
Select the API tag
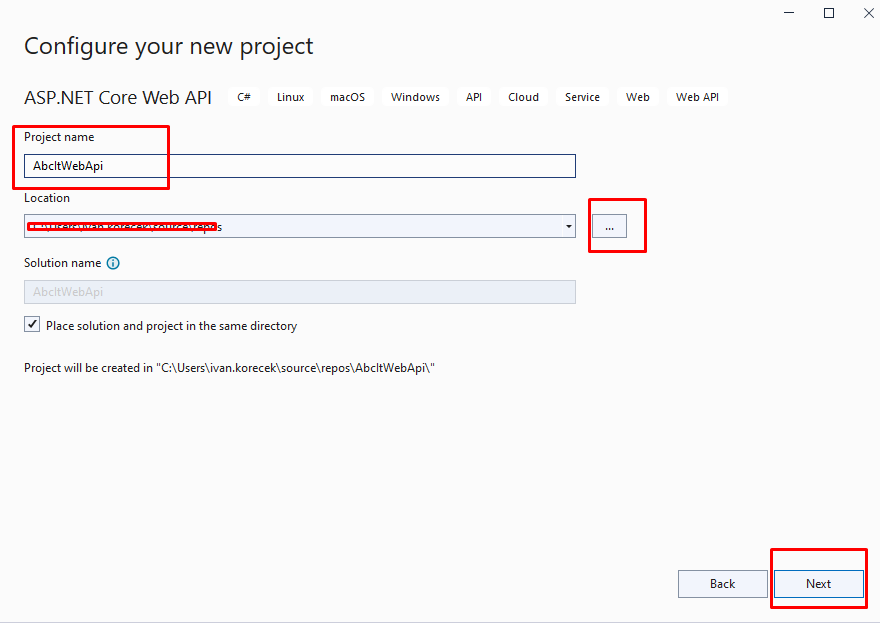(x=474, y=97)
